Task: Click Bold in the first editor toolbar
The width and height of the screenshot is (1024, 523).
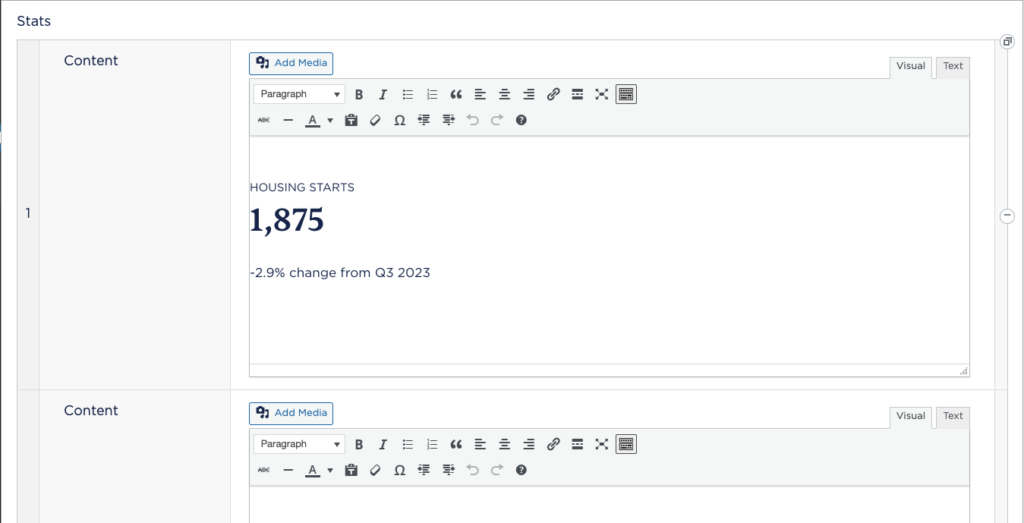Action: click(359, 94)
